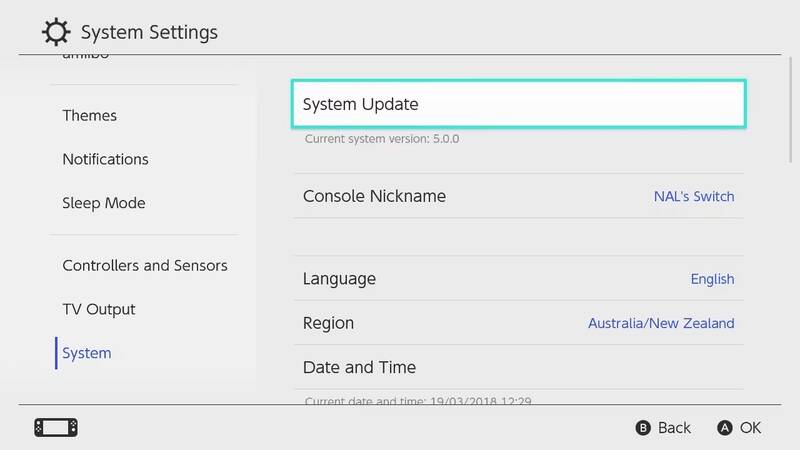Go to Sleep Mode settings
Screen dimensions: 800x450
pos(104,203)
